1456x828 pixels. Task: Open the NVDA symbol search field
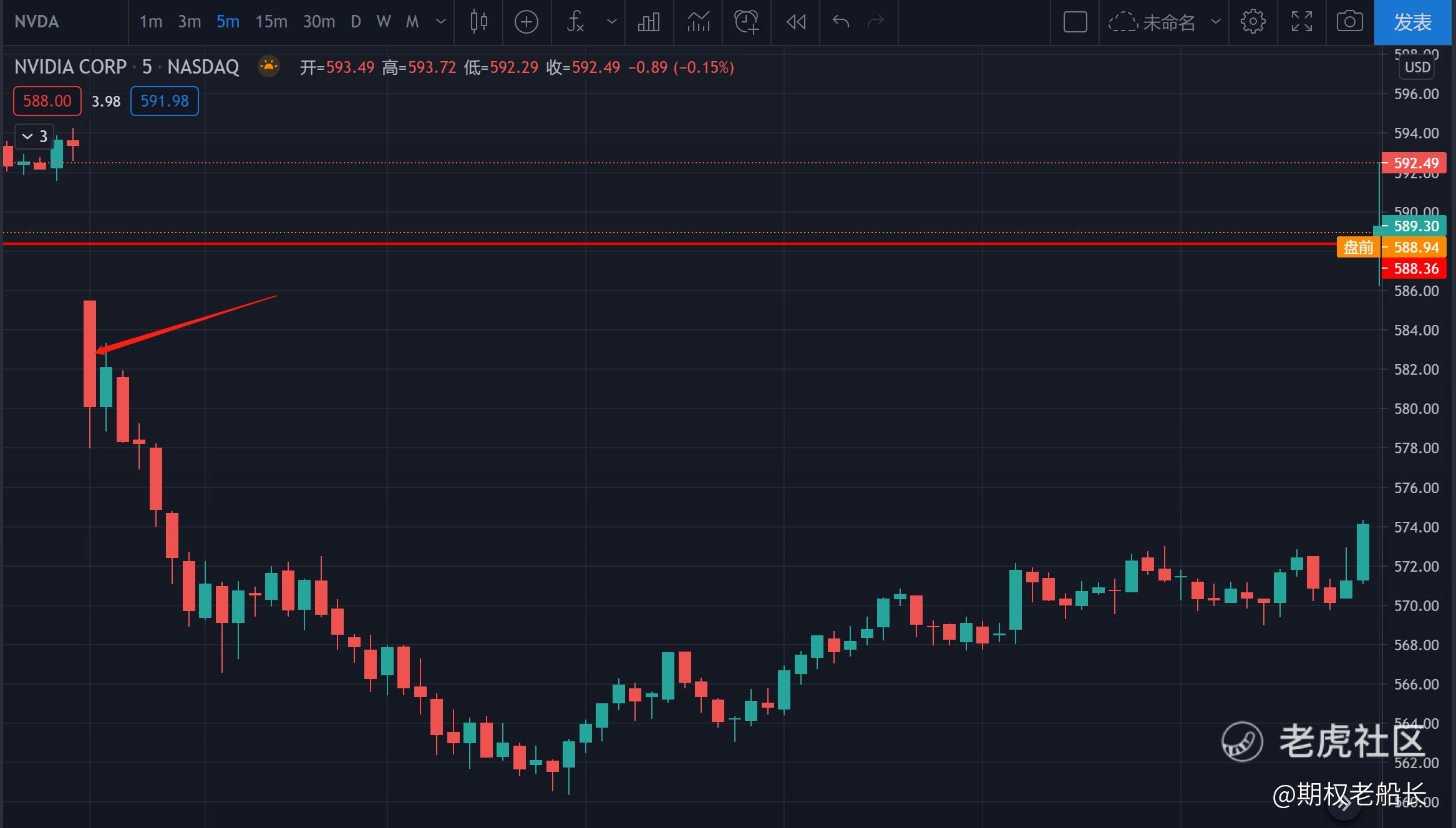tap(37, 22)
